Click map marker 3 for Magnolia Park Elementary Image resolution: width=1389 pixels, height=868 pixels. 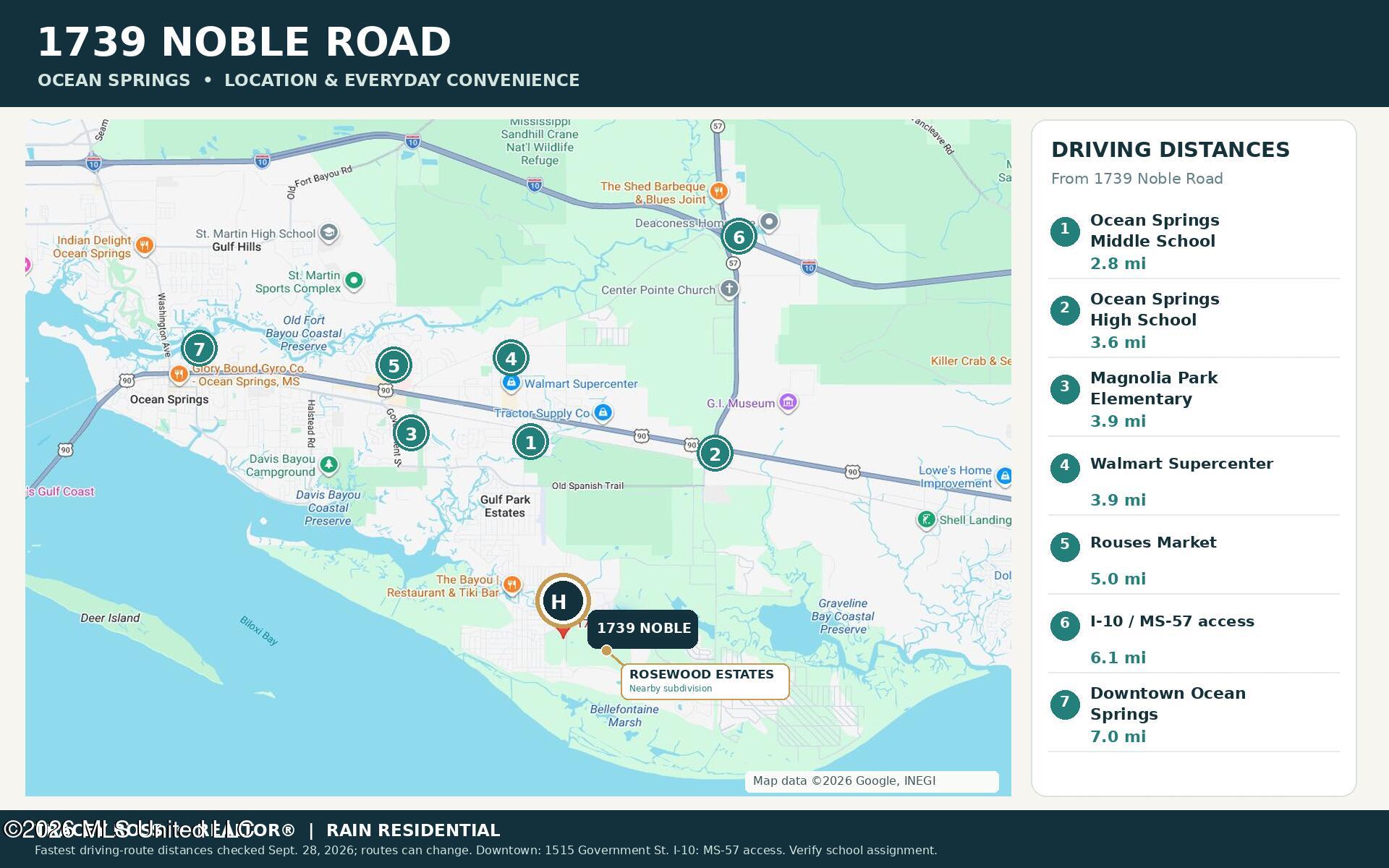click(411, 433)
